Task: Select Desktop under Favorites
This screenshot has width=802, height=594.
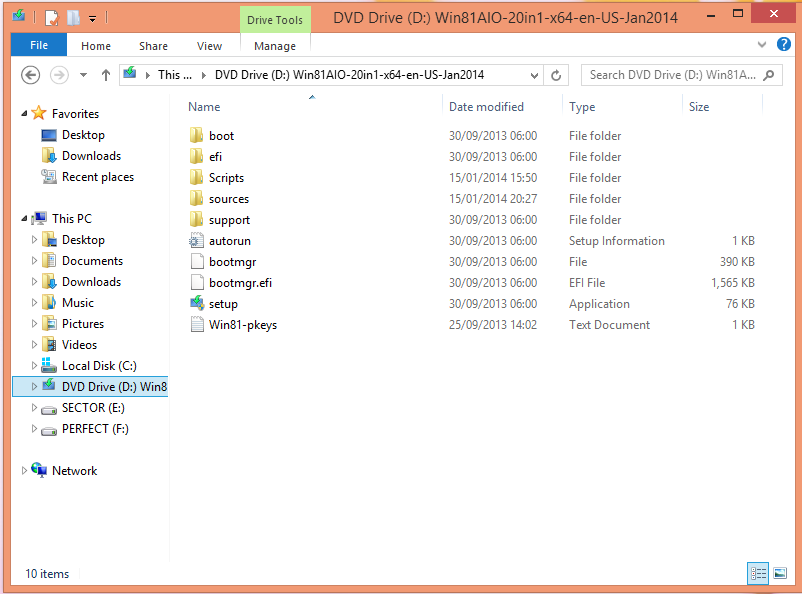Action: tap(83, 135)
